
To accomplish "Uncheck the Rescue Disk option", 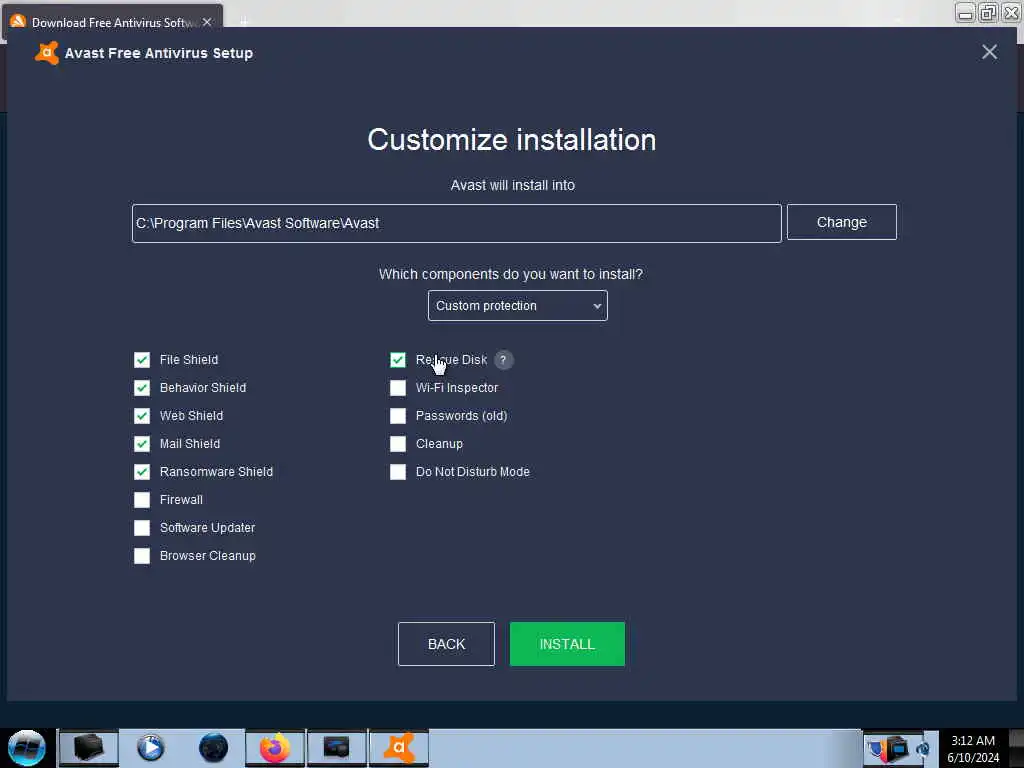I will (398, 360).
